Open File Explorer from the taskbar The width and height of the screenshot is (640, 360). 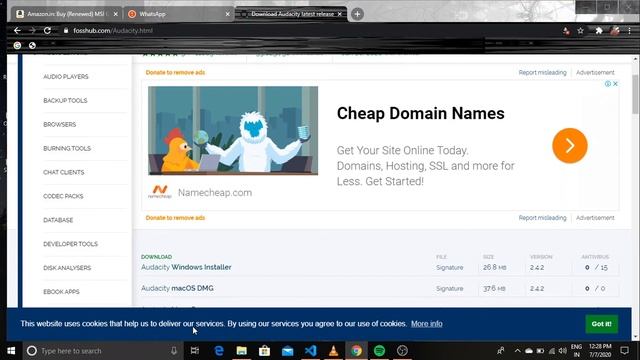click(242, 351)
